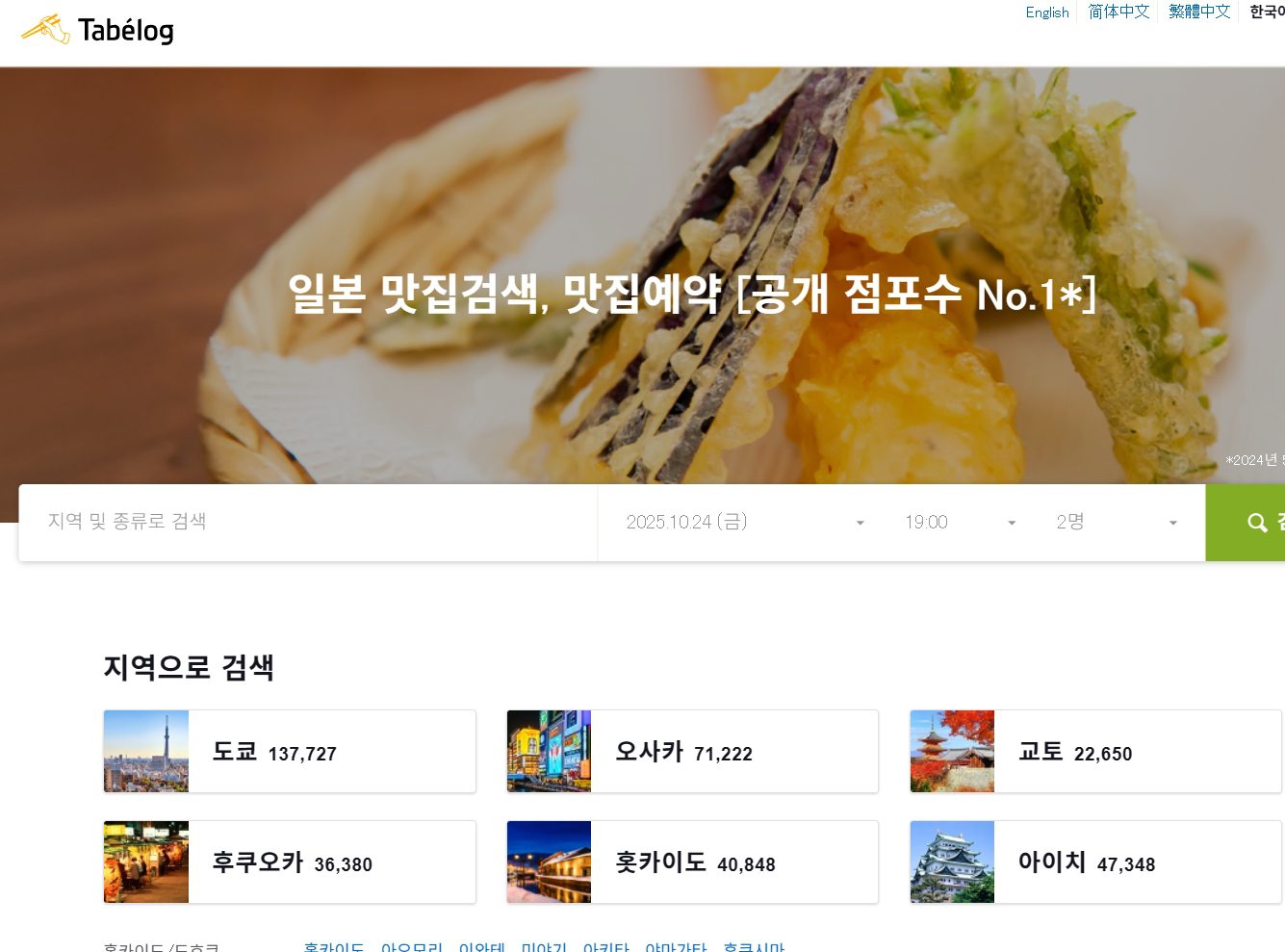Open the Tokyo skyline thumbnail
This screenshot has width=1285, height=952.
tap(146, 752)
